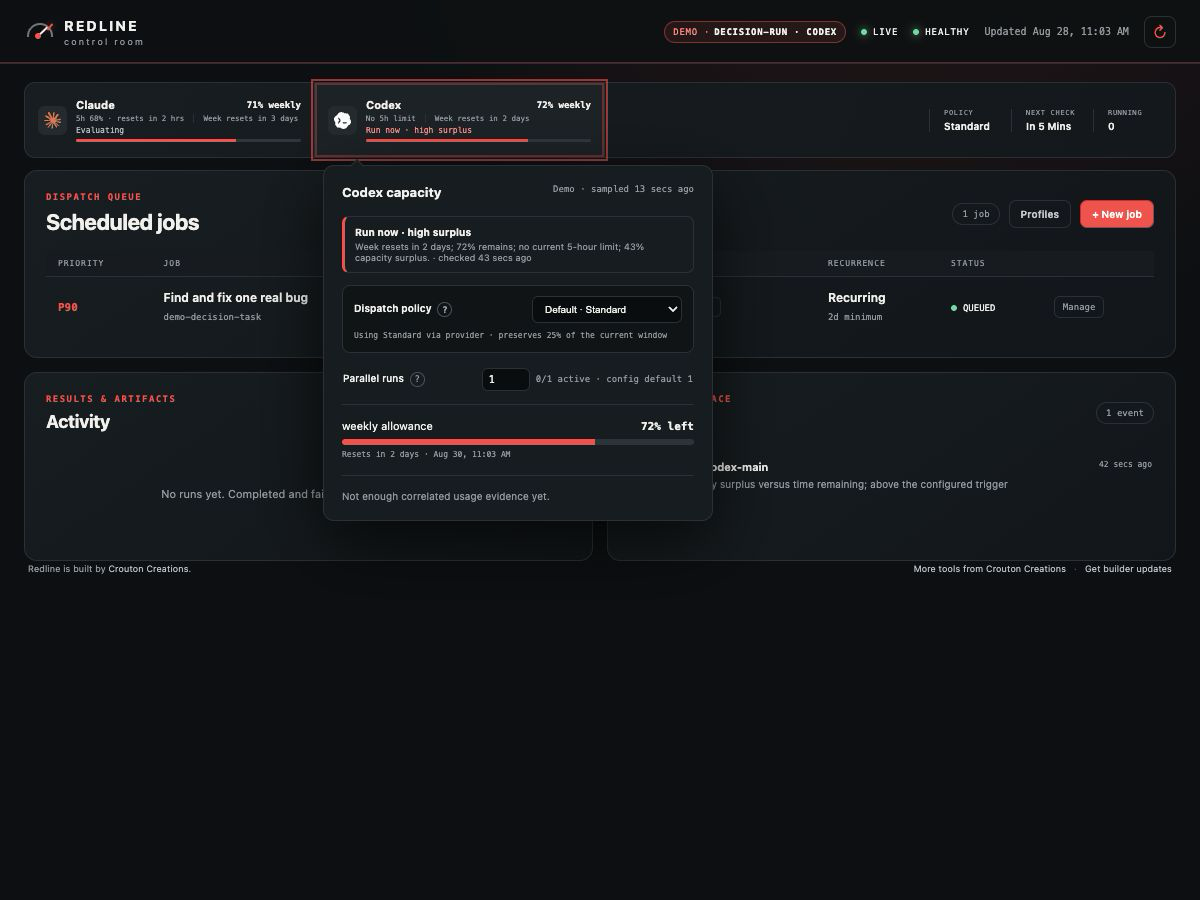Open the Default · Standard policy dropdown
This screenshot has height=900, width=1200.
607,309
